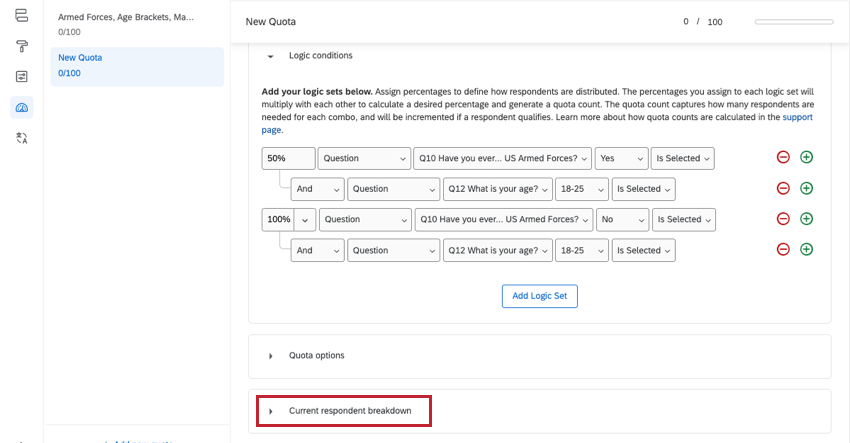
Task: Open the Look and Feel paint roller
Action: (x=22, y=46)
